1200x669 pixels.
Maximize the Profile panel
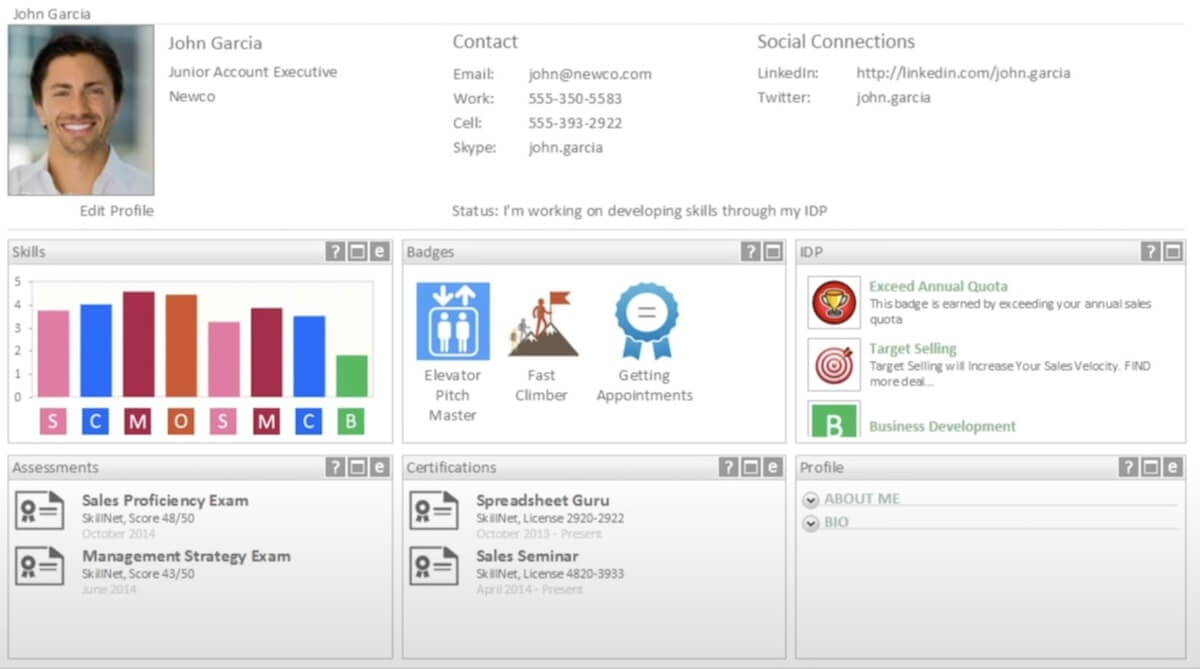[x=1151, y=467]
